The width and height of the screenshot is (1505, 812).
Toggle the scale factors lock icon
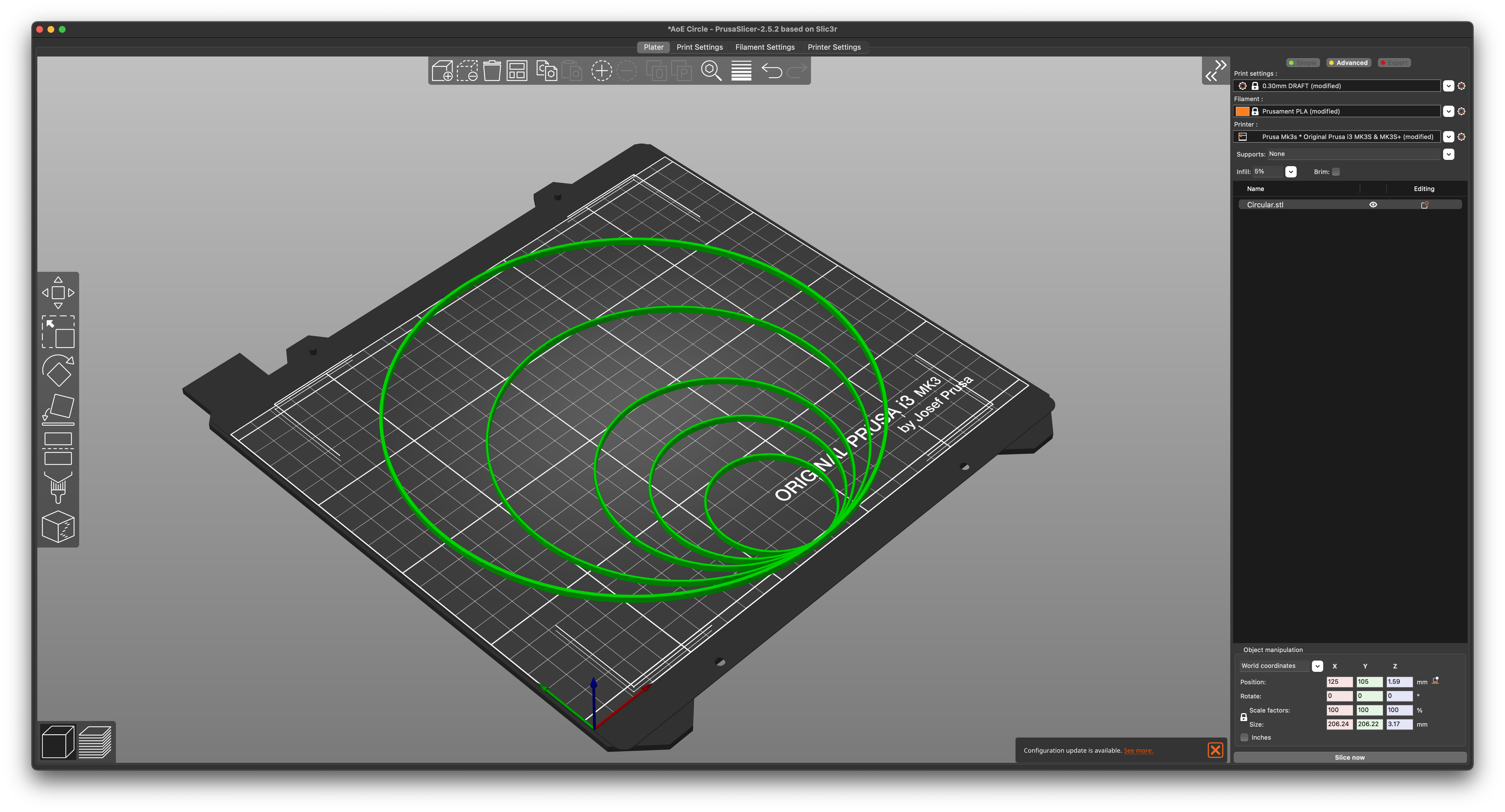coord(1244,717)
